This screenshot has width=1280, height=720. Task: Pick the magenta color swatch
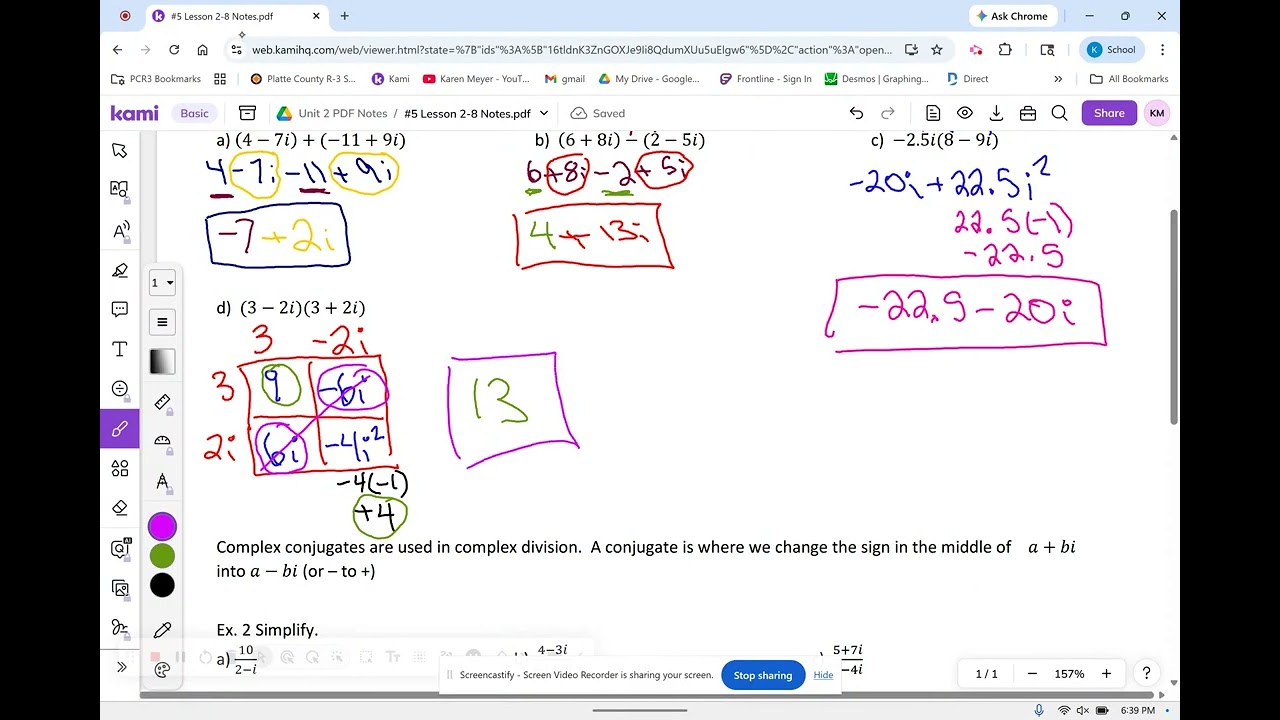162,526
